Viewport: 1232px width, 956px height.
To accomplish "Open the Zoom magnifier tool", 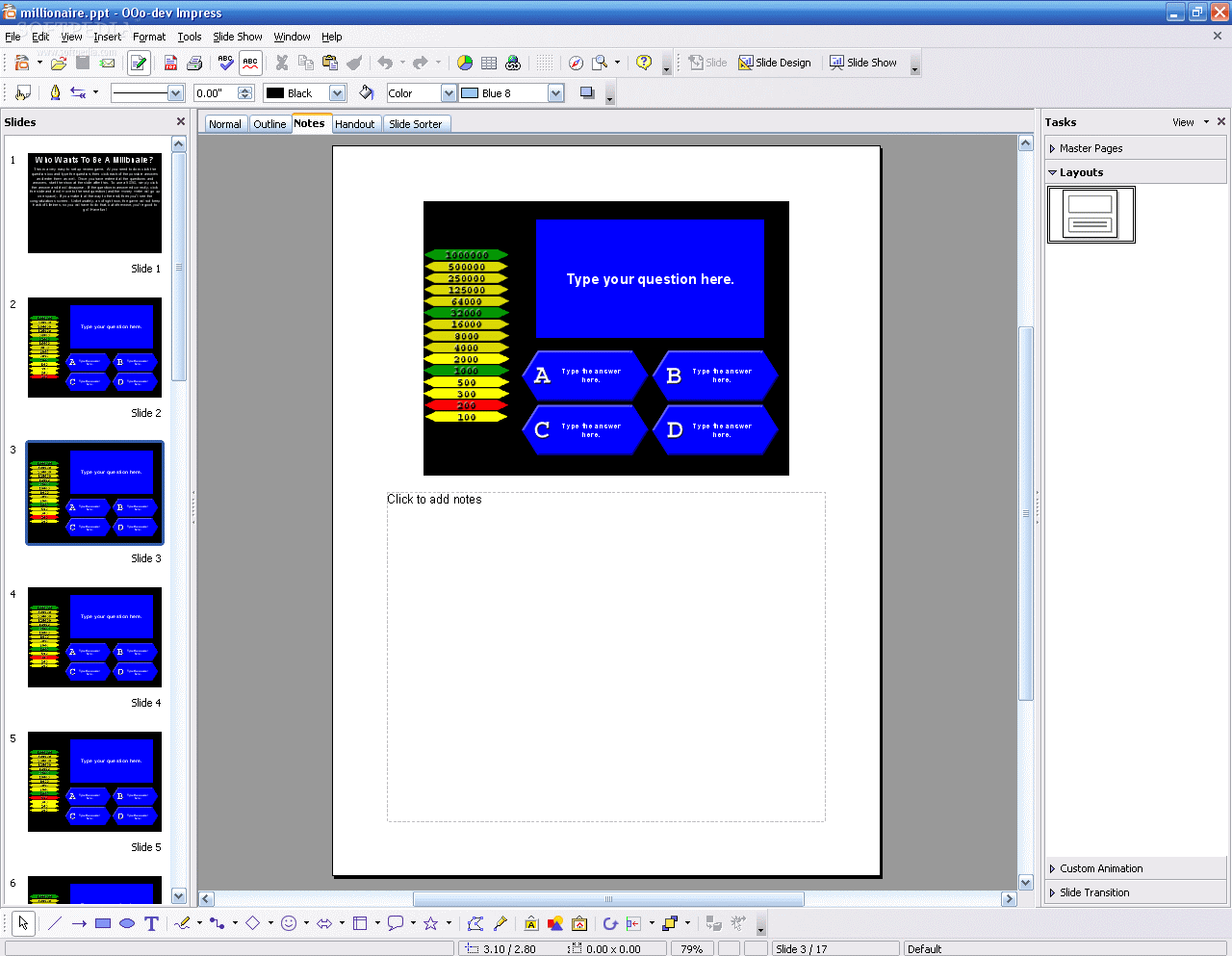I will (x=600, y=63).
